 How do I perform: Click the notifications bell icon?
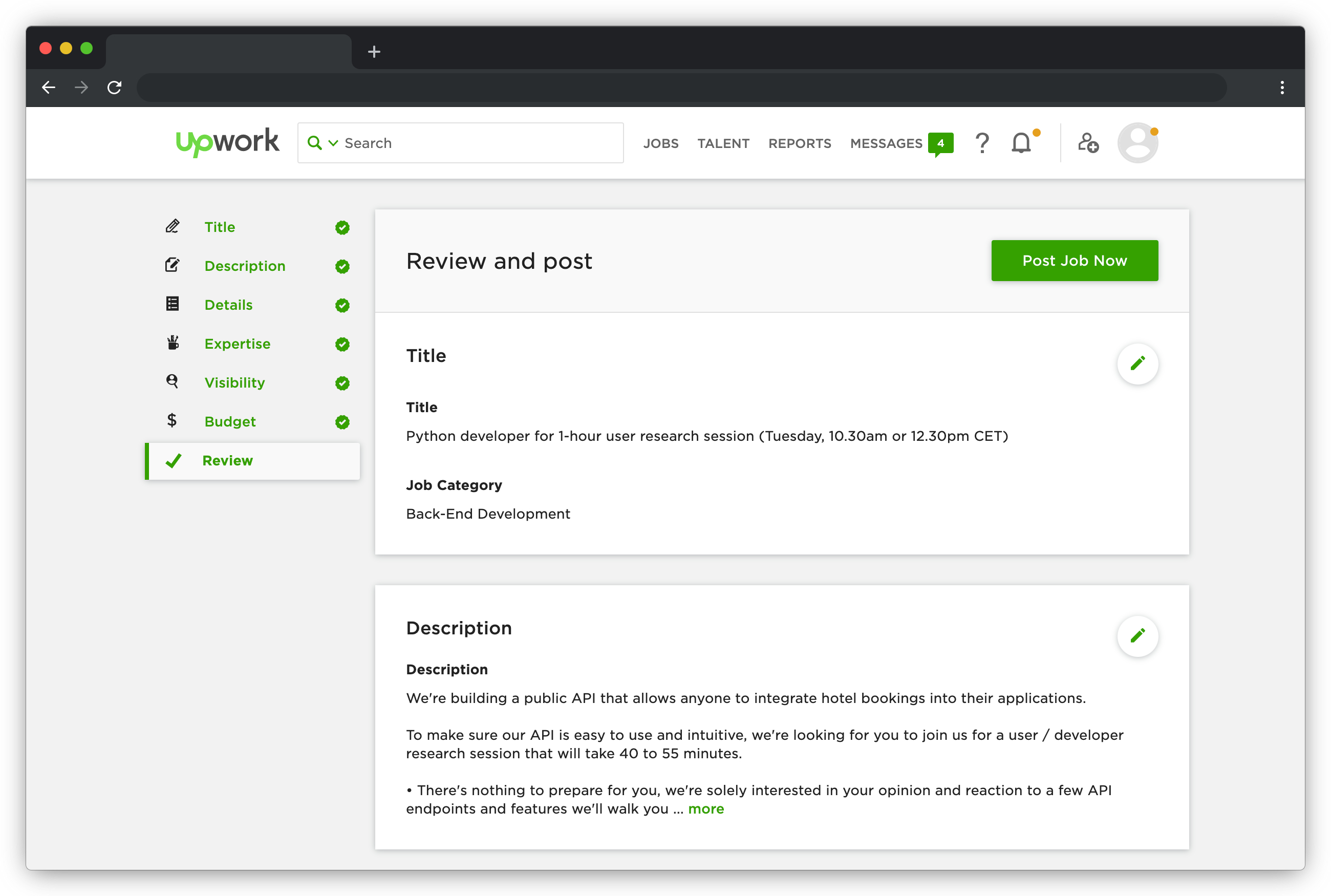click(1022, 143)
